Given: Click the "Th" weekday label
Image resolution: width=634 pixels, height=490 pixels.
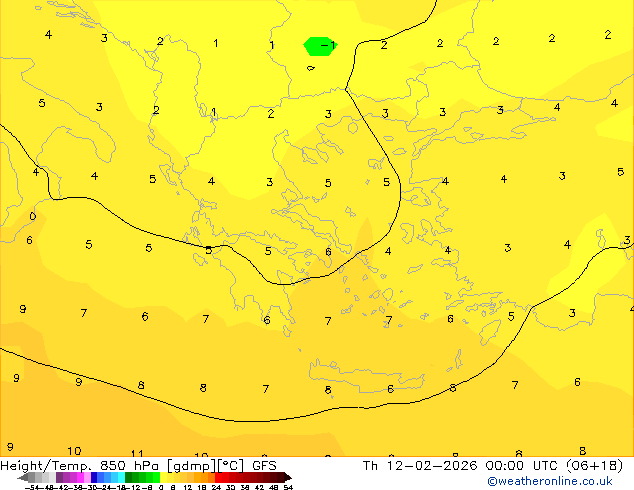Looking at the screenshot, I should (x=370, y=466).
